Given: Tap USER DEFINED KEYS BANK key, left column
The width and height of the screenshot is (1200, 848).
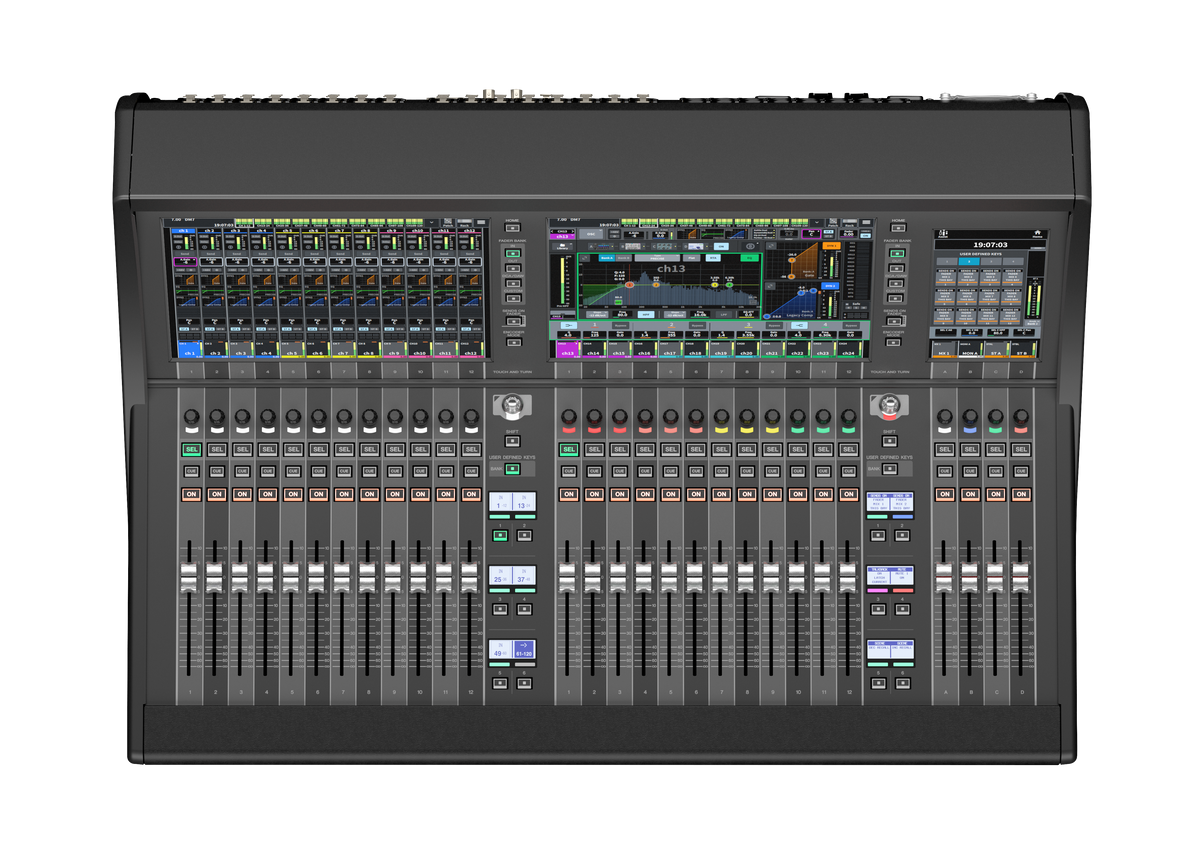Looking at the screenshot, I should tap(512, 469).
